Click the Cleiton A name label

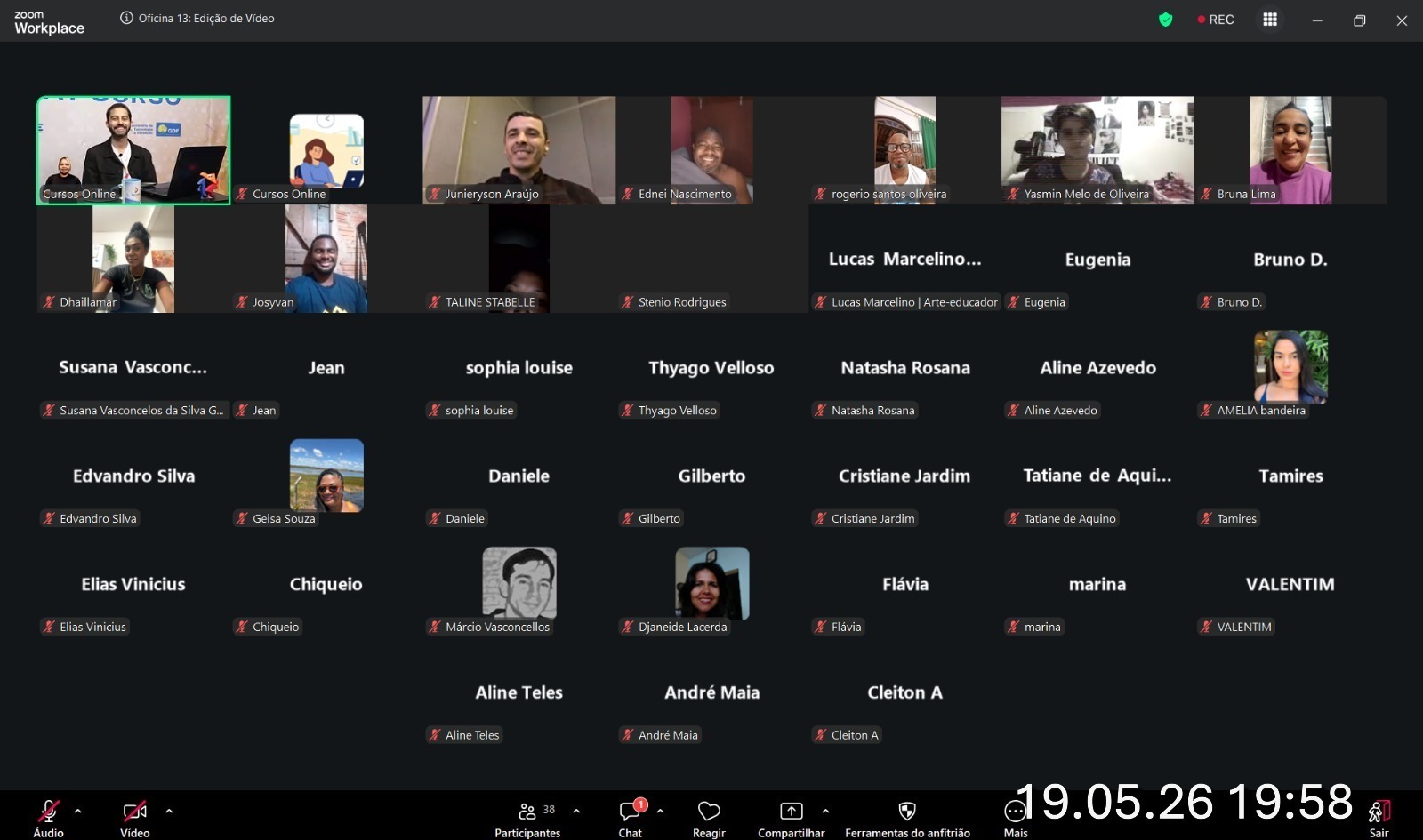coord(855,736)
